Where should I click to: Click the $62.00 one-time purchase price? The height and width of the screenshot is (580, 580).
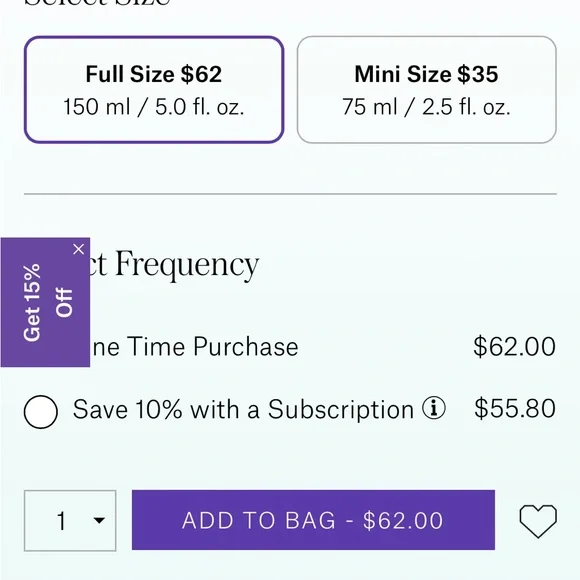[515, 347]
